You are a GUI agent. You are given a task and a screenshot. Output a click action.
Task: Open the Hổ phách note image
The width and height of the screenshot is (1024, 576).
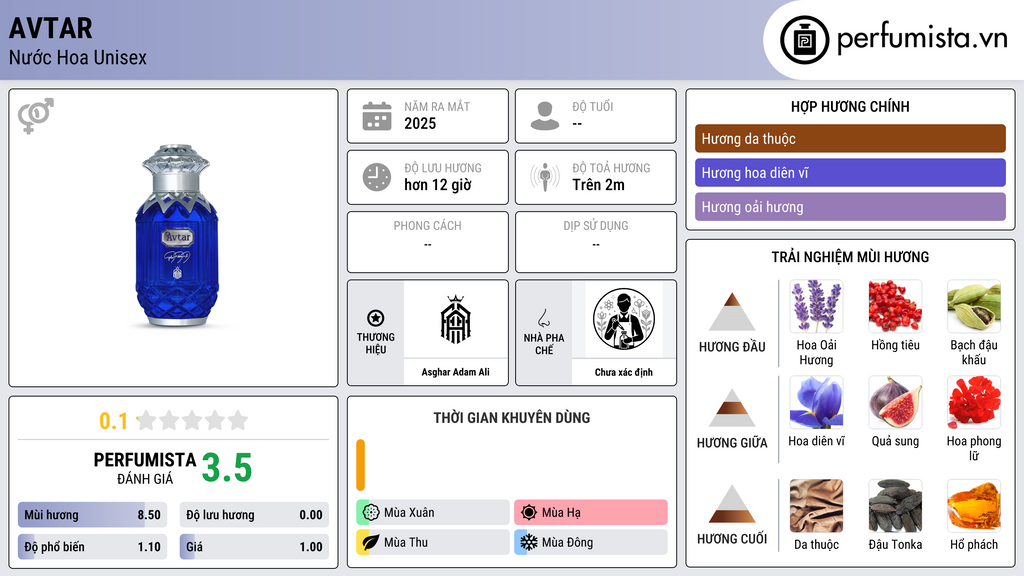[974, 506]
